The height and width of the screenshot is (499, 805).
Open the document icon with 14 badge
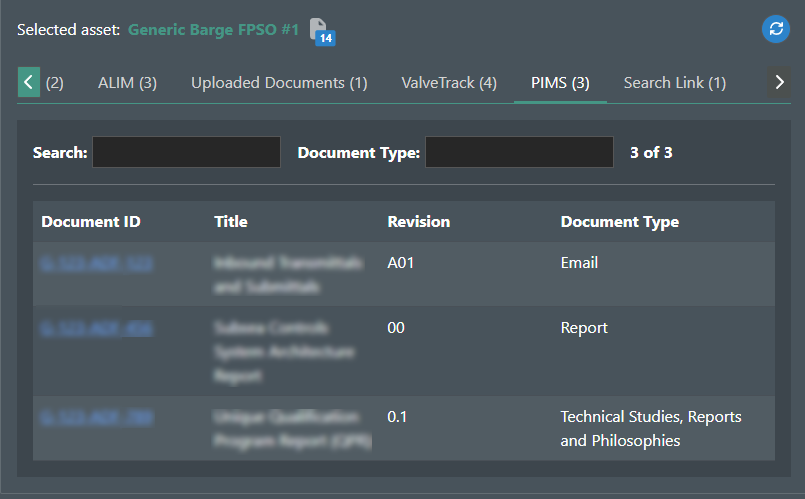320,31
